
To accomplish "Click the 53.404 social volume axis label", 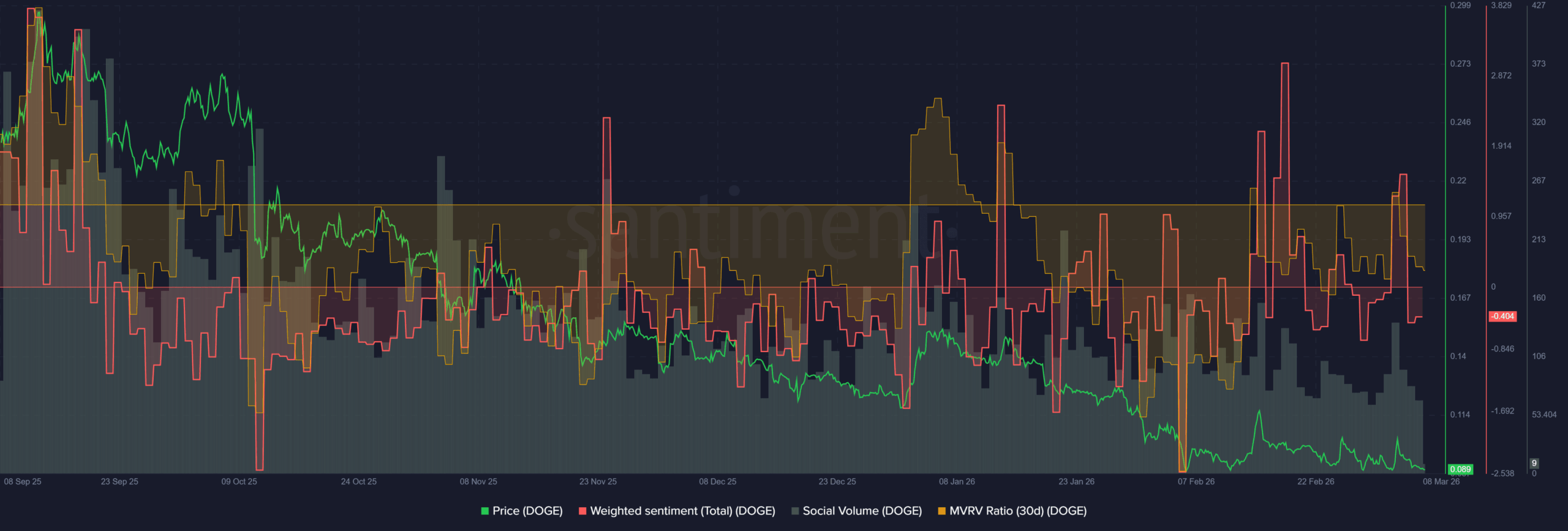I will [x=1544, y=415].
